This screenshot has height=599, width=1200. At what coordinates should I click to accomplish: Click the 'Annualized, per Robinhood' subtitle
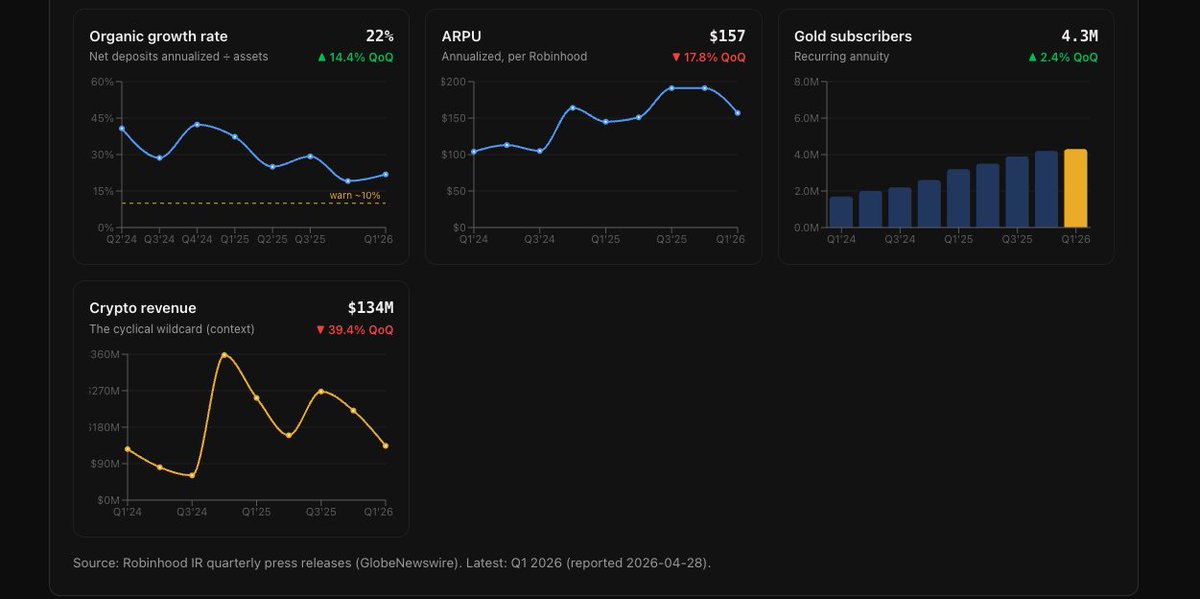(x=514, y=57)
